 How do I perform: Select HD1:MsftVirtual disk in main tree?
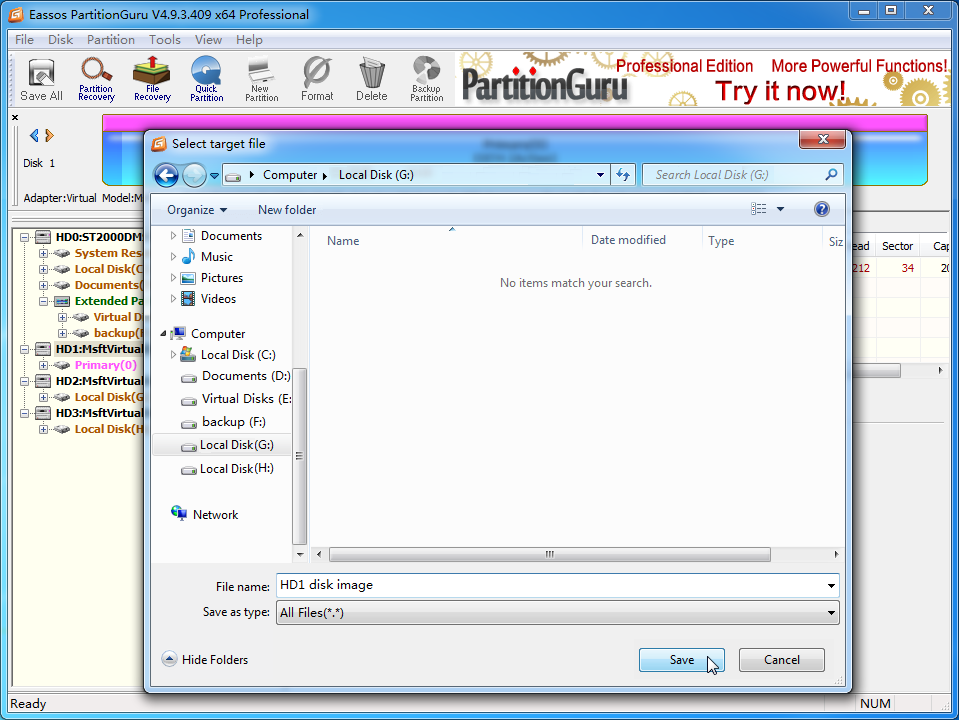(98, 349)
